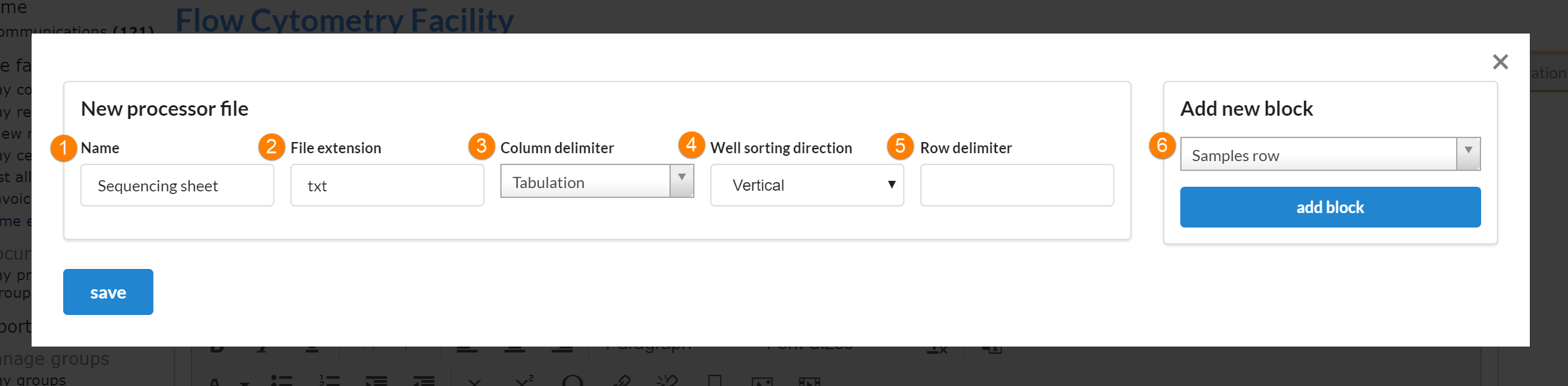This screenshot has height=386, width=1568.
Task: Click orange step badge number 1
Action: click(x=63, y=147)
